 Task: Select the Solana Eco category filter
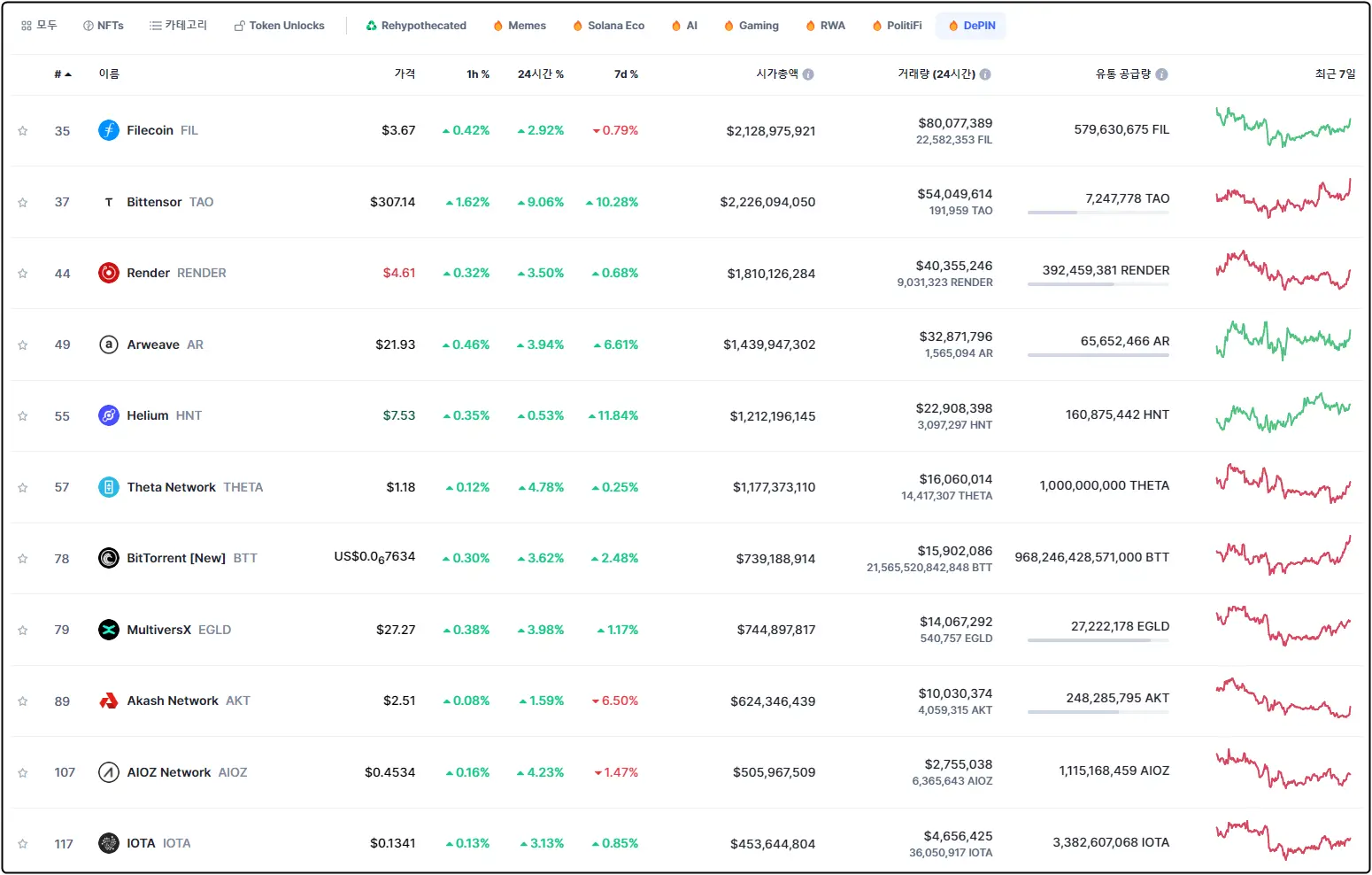tap(609, 26)
